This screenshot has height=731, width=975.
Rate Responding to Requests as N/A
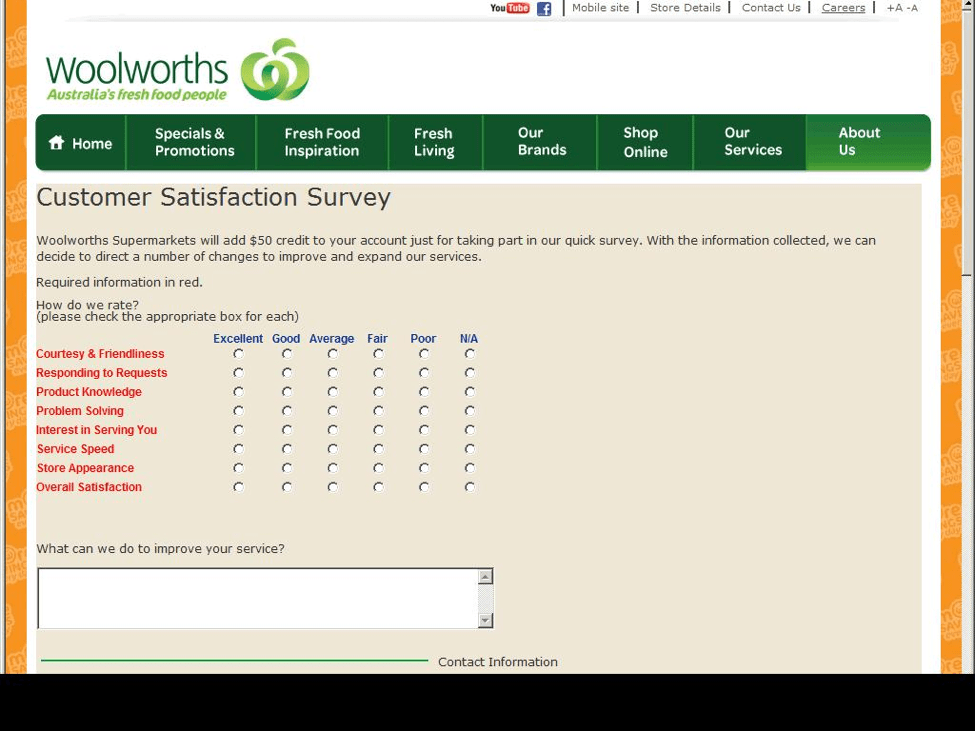469,373
